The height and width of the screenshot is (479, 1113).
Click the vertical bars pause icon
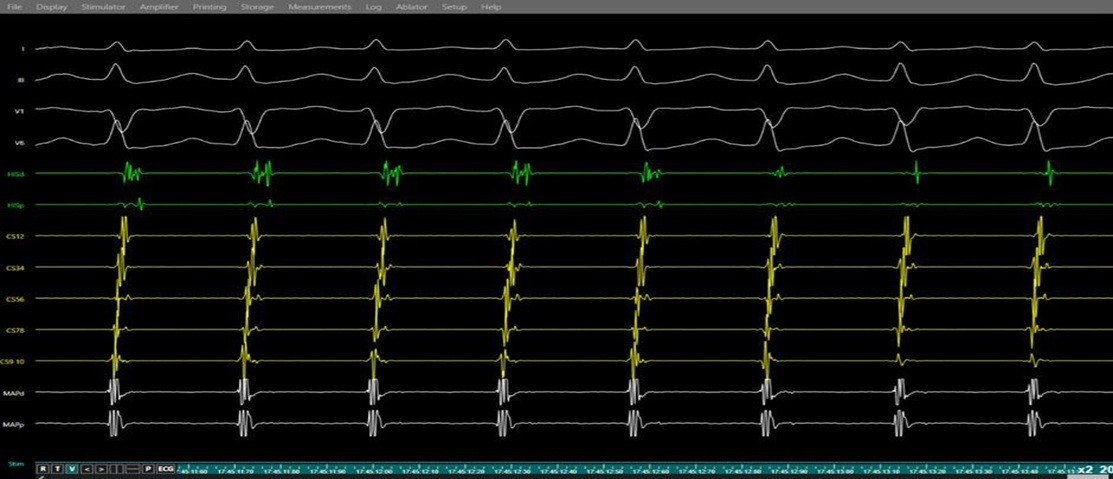coord(117,468)
